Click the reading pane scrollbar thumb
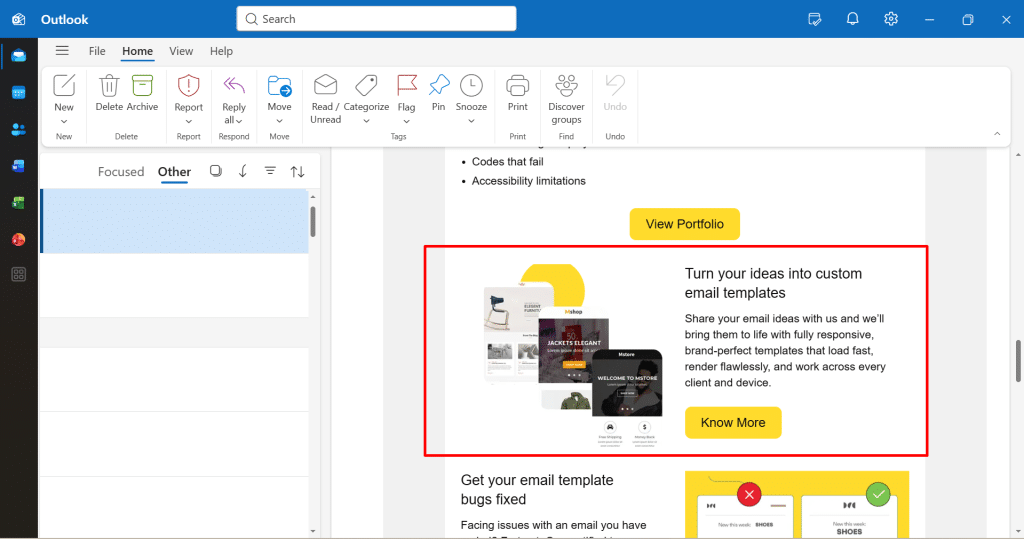The width and height of the screenshot is (1024, 539). pos(1018,361)
